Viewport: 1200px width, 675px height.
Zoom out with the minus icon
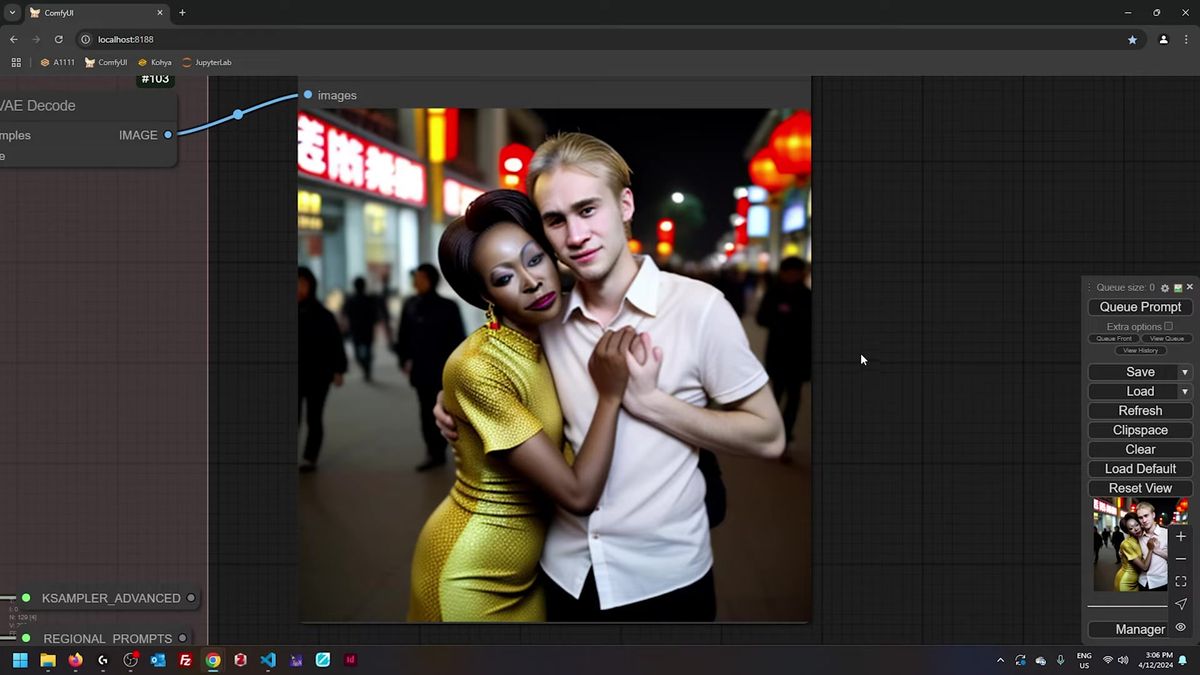coord(1181,559)
